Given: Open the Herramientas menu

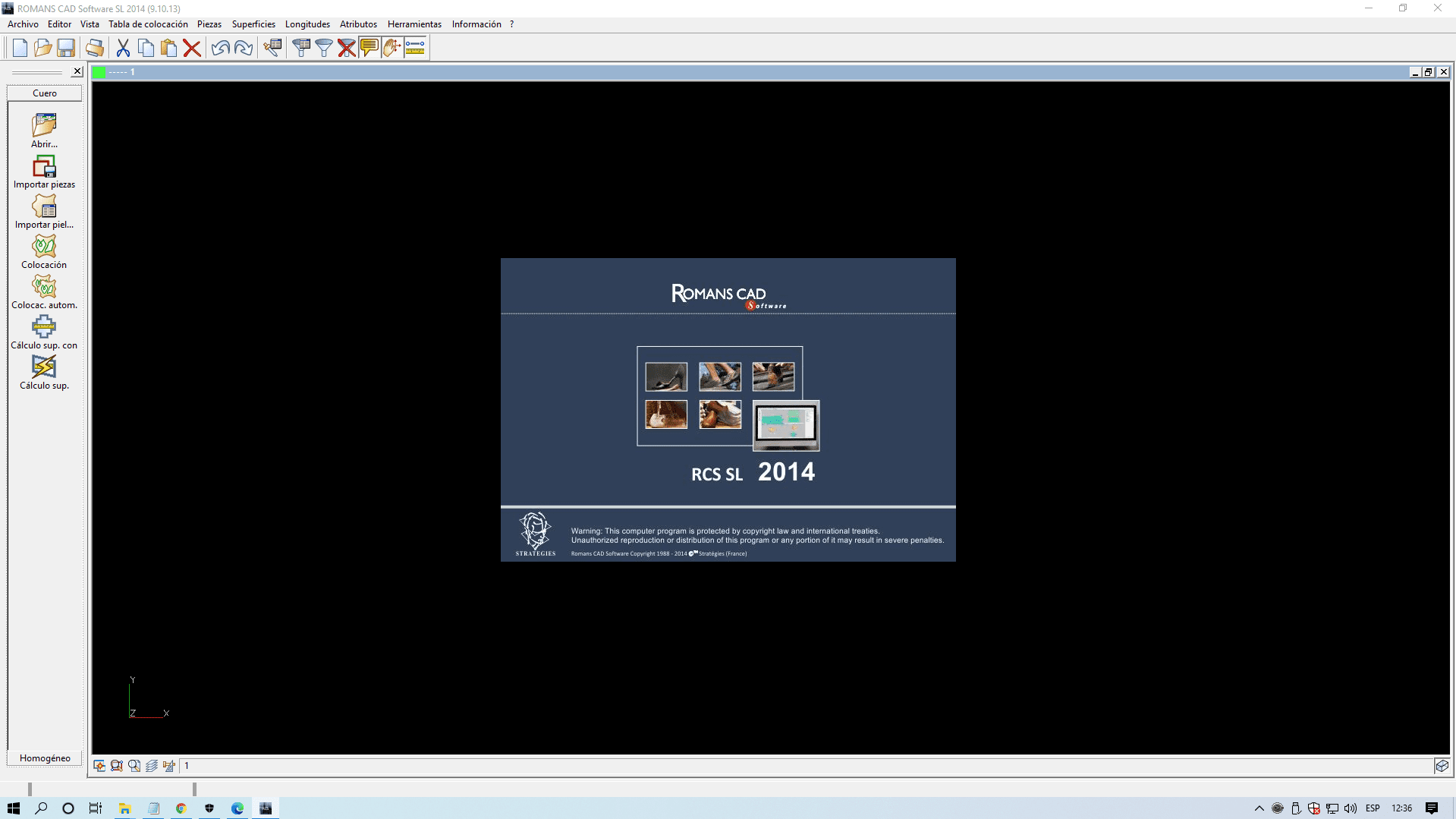Looking at the screenshot, I should [x=414, y=24].
